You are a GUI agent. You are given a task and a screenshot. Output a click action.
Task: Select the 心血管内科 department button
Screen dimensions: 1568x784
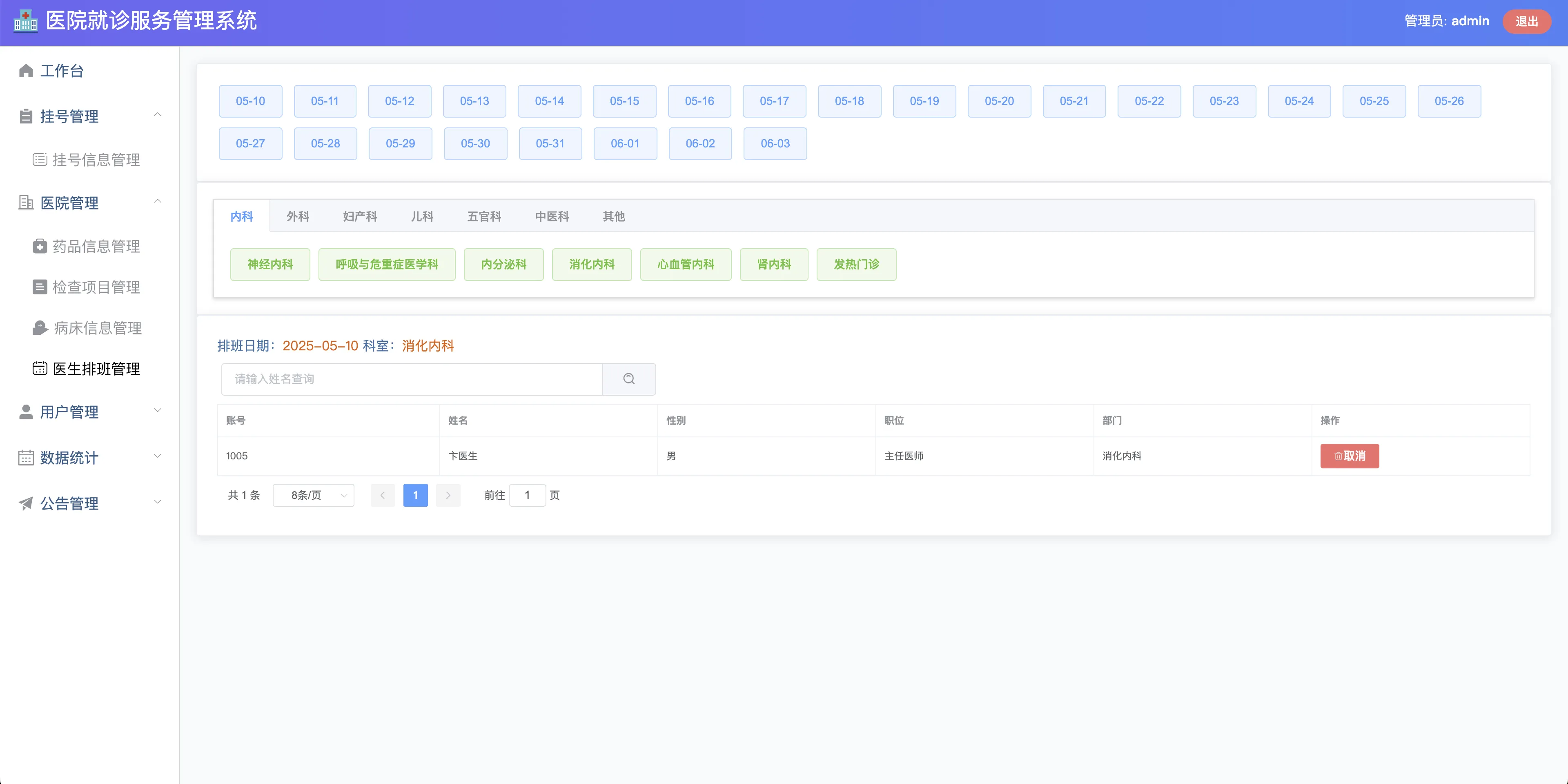686,264
